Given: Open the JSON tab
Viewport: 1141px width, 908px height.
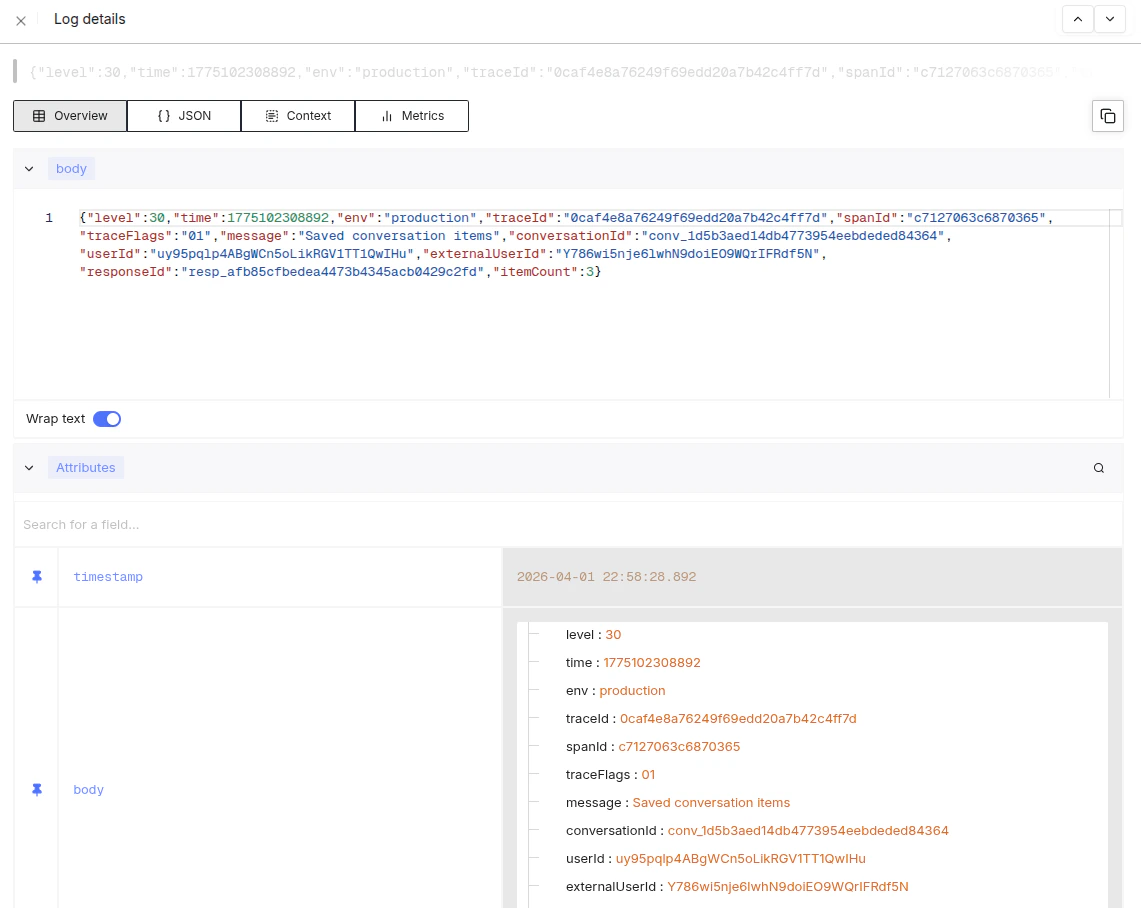Looking at the screenshot, I should [184, 116].
